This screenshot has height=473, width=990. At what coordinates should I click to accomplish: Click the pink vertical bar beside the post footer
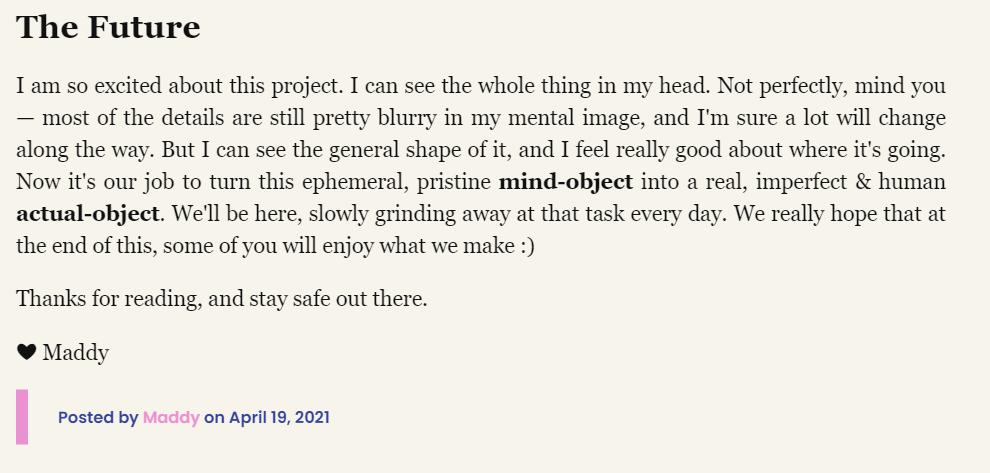[22, 416]
